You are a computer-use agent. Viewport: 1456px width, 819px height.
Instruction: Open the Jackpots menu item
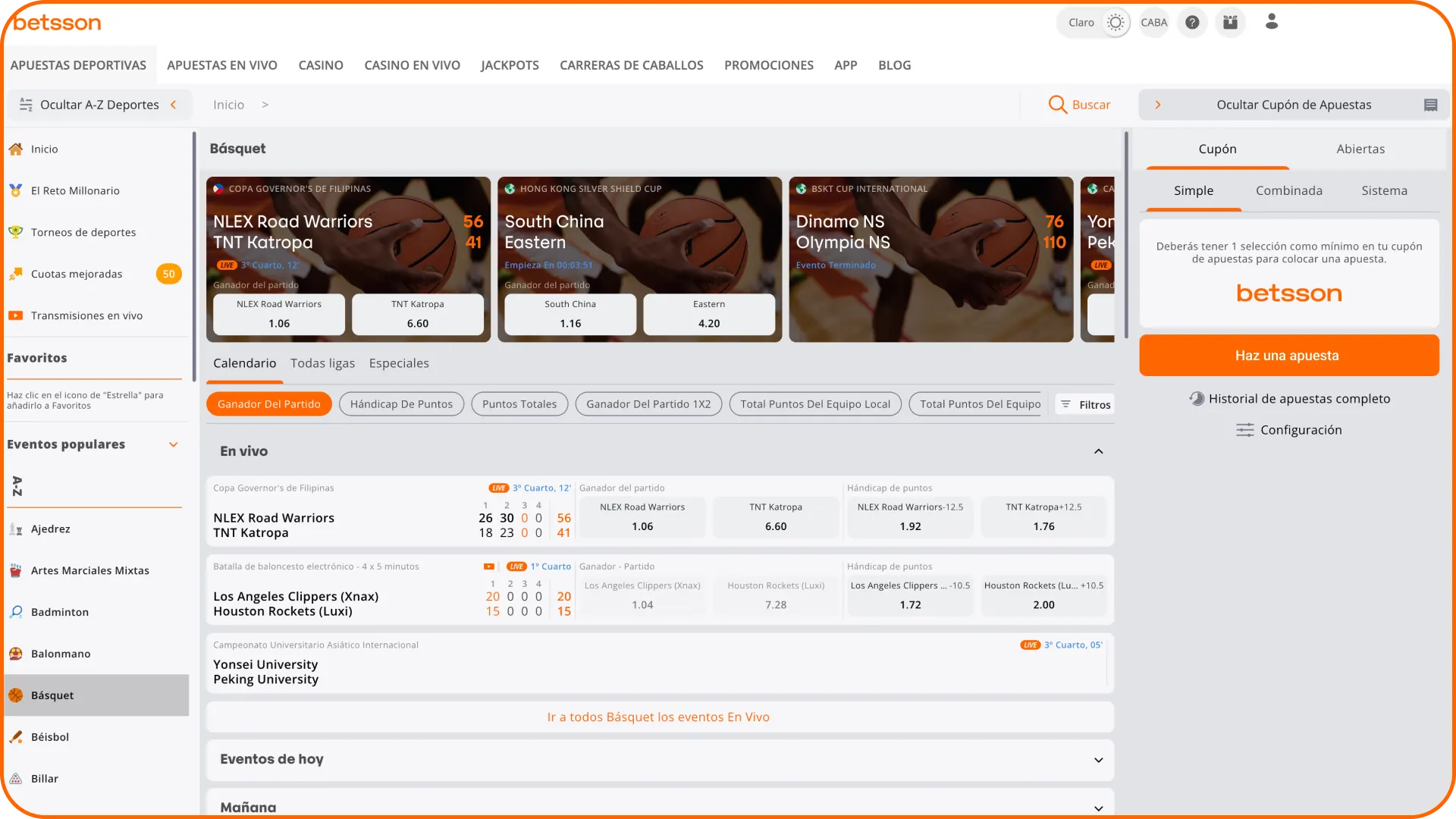coord(510,65)
